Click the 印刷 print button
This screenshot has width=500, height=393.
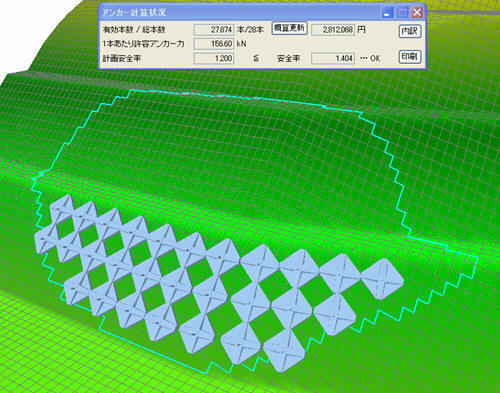(x=410, y=57)
